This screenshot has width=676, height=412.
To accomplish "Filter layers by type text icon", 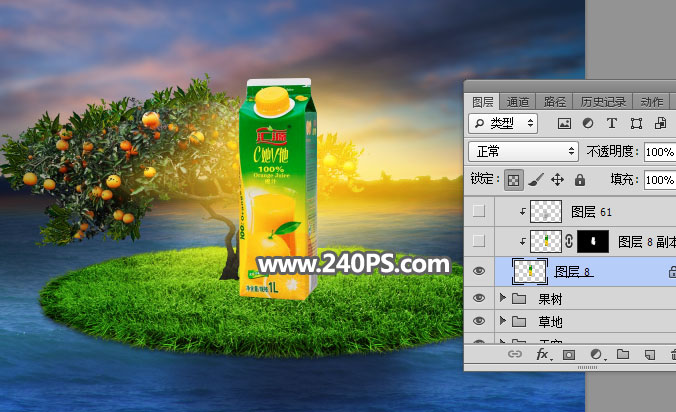I will point(612,124).
